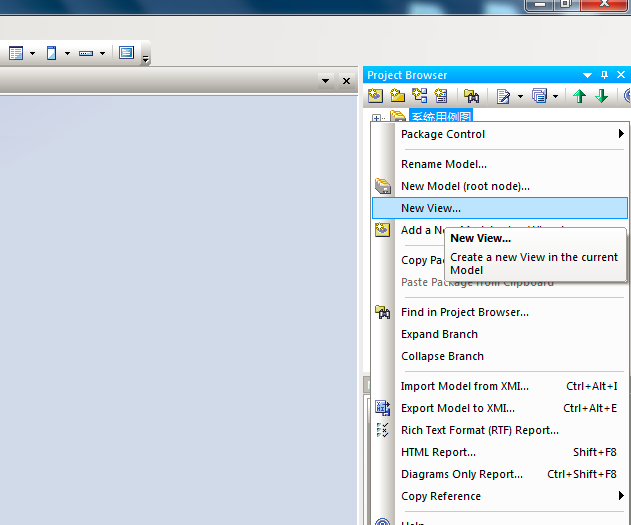Choose Find in Project Browser... menu entry
Viewport: 631px width, 525px height.
click(x=499, y=312)
